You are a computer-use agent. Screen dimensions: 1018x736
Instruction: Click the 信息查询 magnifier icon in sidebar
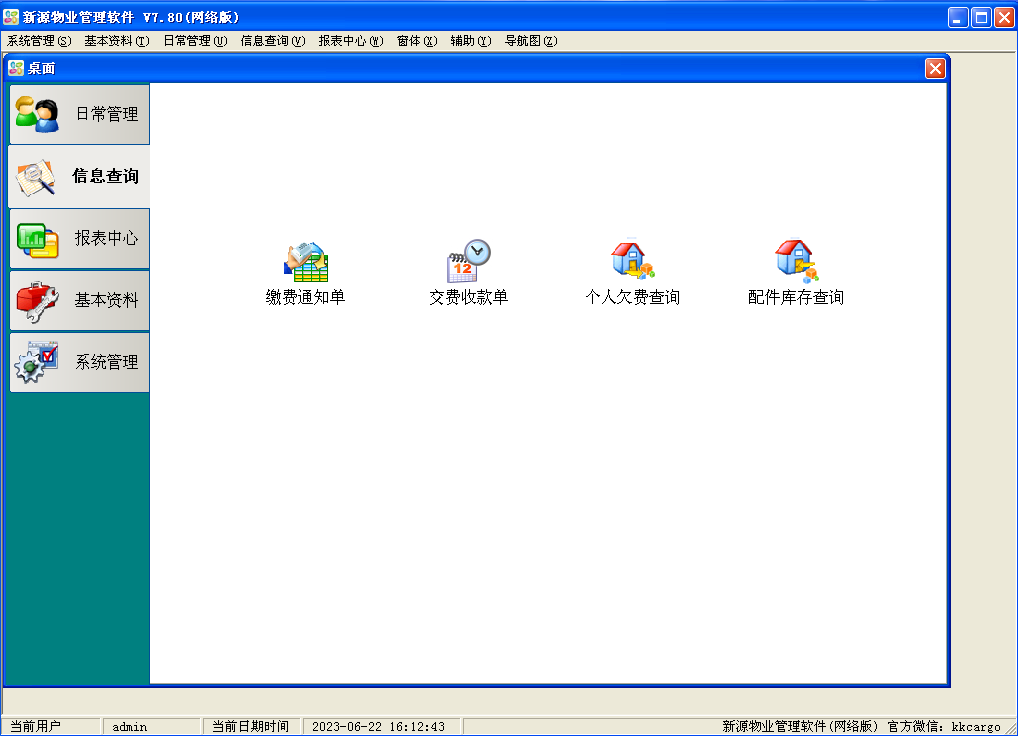pyautogui.click(x=36, y=177)
